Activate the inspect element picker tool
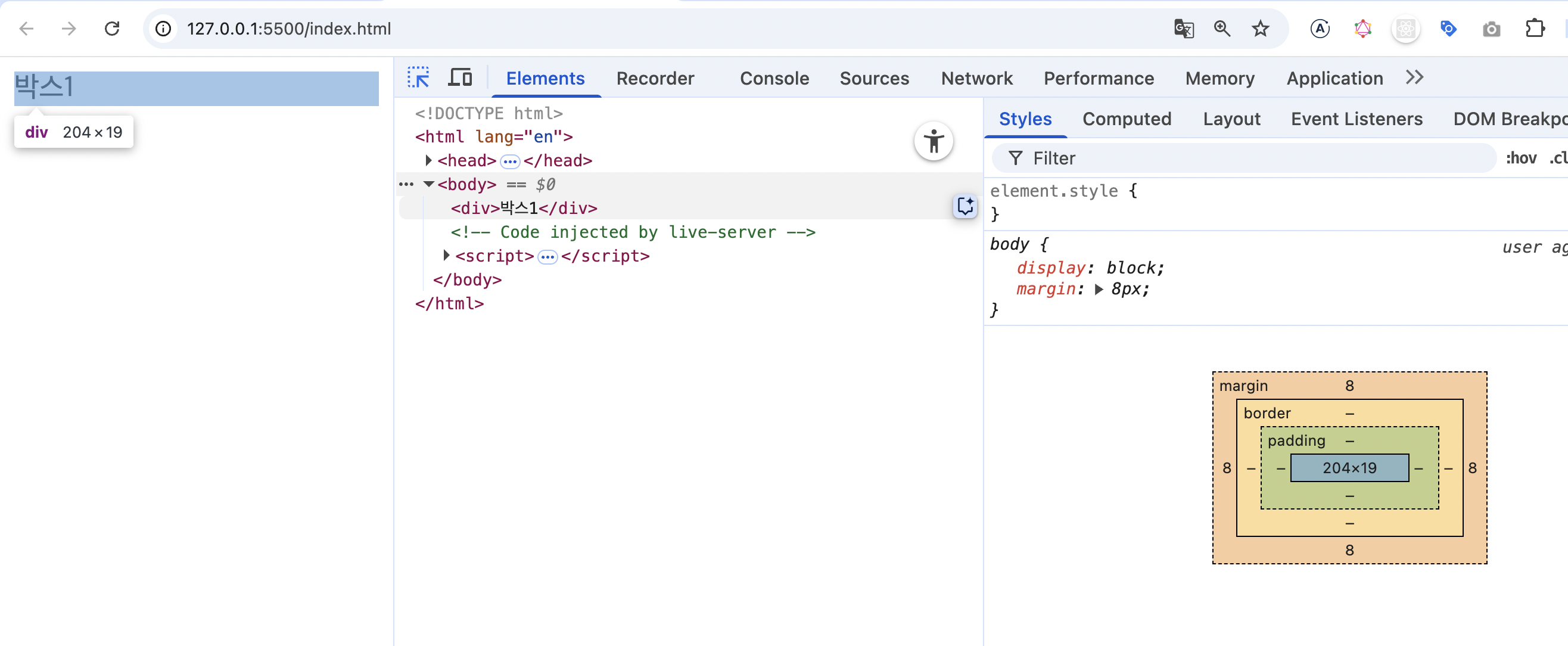Image resolution: width=1568 pixels, height=646 pixels. click(x=418, y=77)
